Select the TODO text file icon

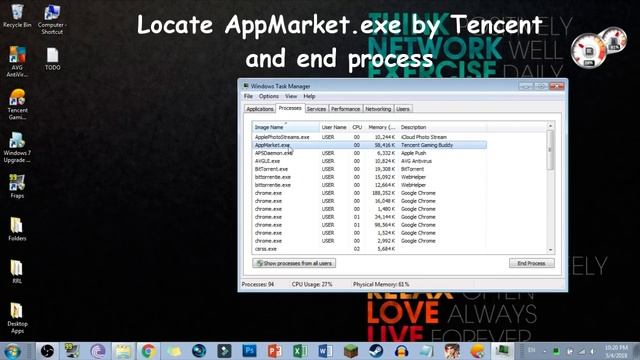52,59
